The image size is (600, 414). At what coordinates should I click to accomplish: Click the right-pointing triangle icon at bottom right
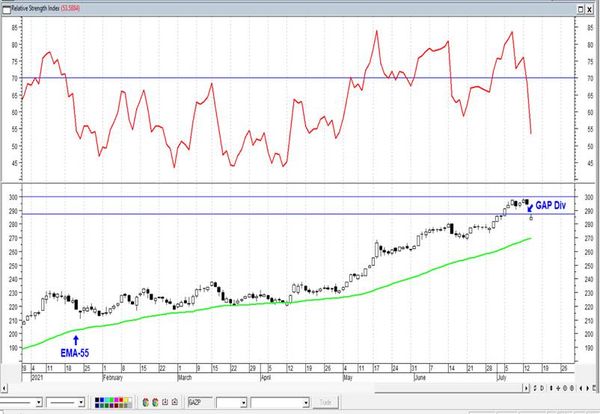pos(588,388)
